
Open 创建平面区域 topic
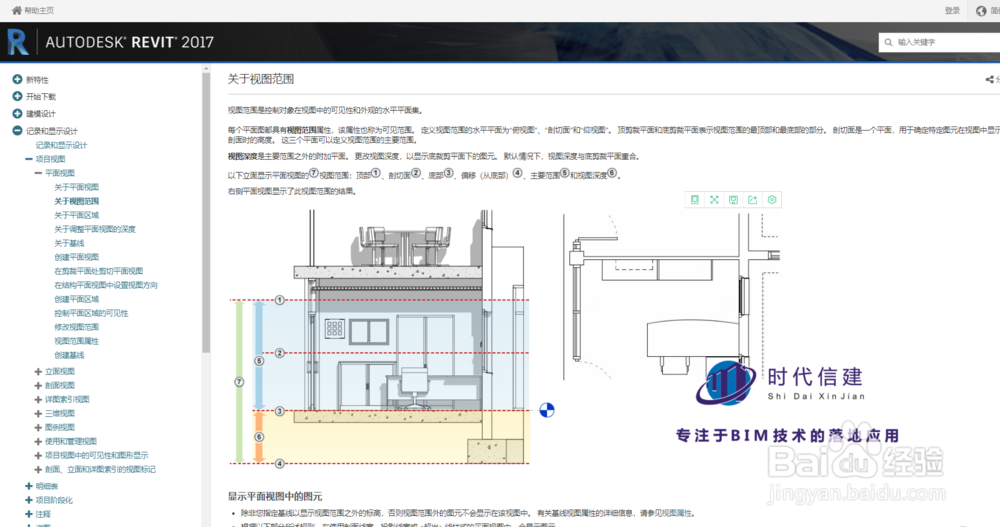[x=77, y=299]
